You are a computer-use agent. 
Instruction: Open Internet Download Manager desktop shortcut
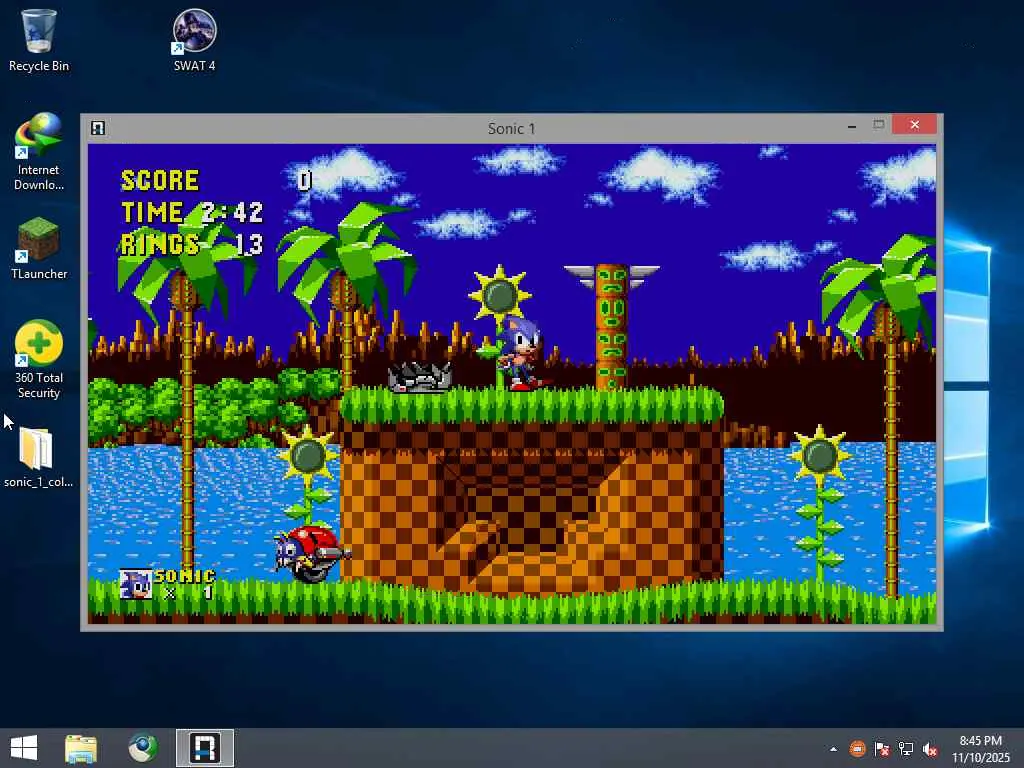pos(39,152)
